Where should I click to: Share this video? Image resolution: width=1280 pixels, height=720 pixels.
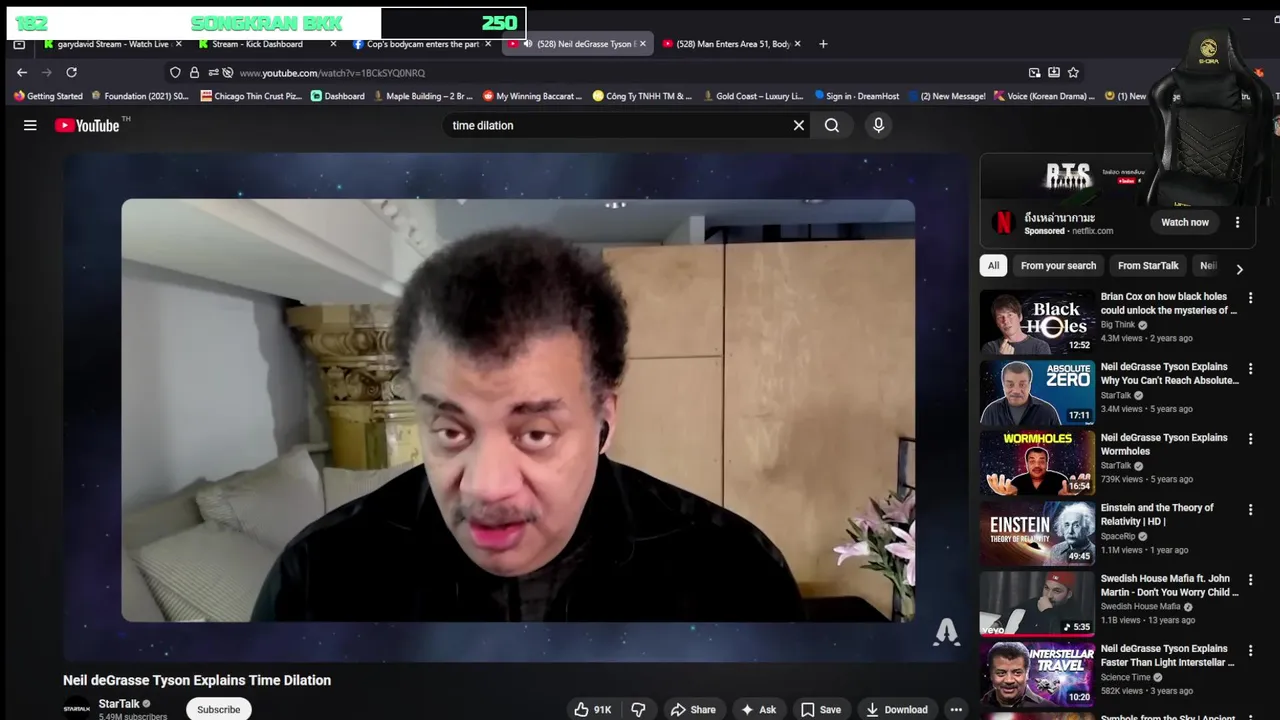coord(693,709)
